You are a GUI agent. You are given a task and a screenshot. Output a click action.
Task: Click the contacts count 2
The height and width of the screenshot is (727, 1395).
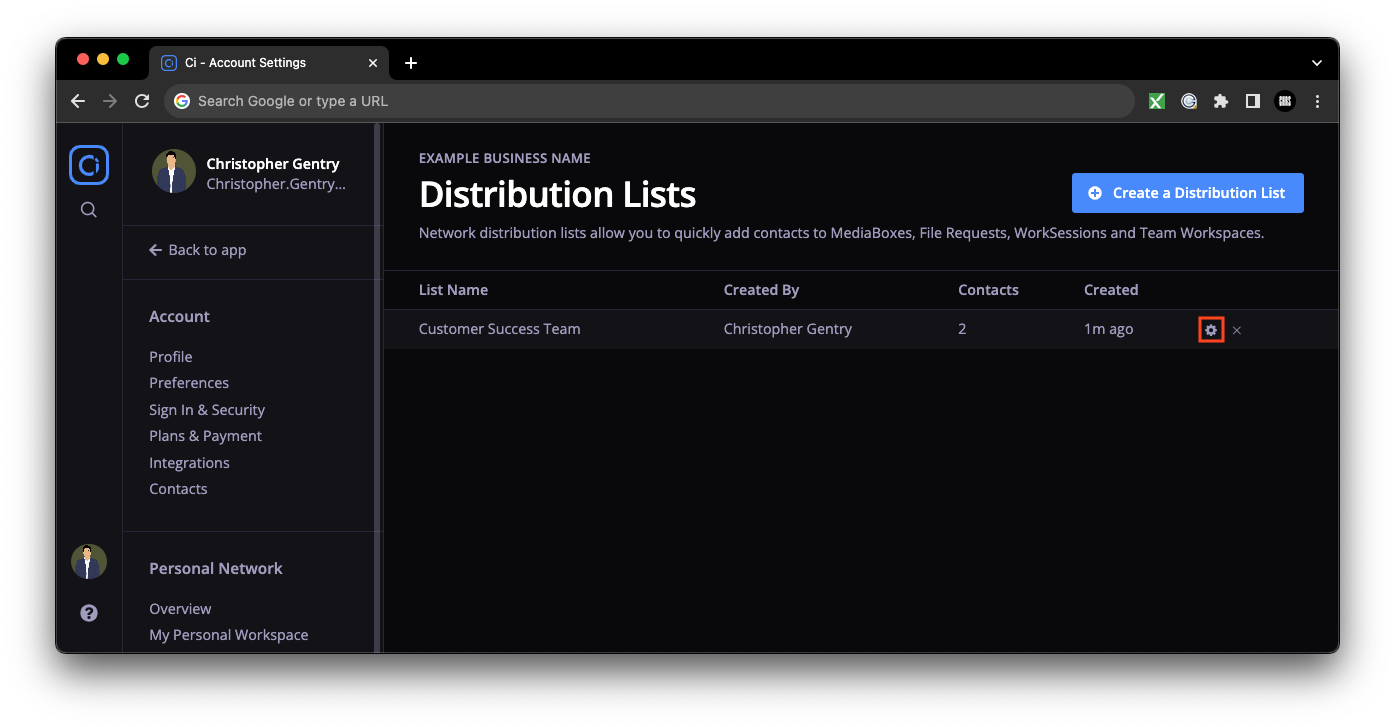(x=962, y=329)
